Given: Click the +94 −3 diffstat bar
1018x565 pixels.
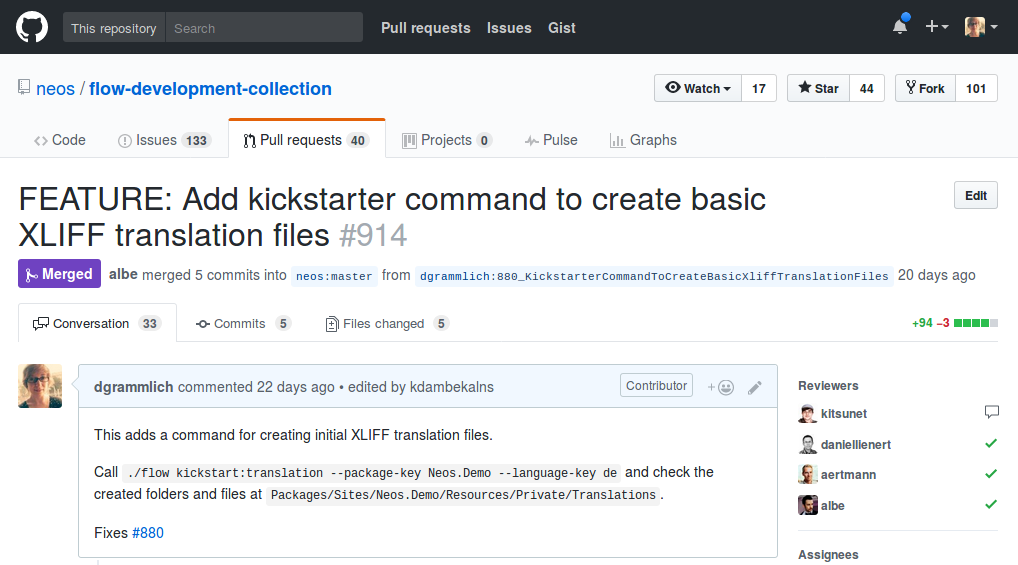Looking at the screenshot, I should coord(954,323).
